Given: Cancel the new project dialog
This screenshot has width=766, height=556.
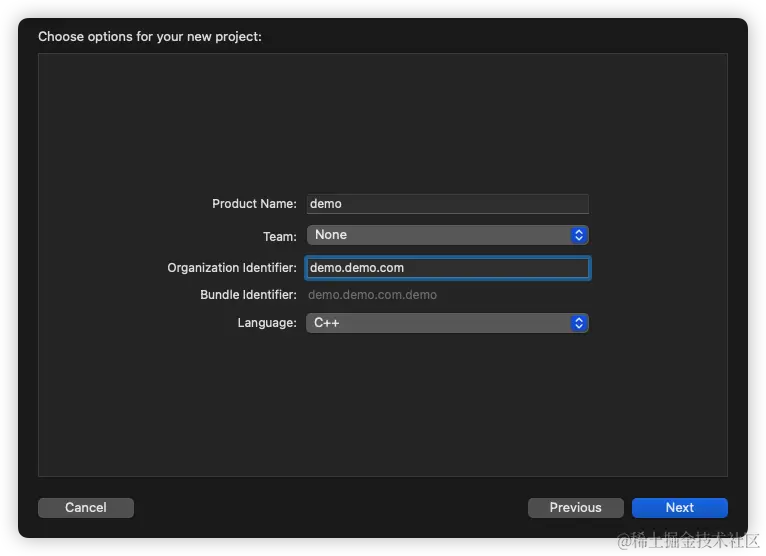Looking at the screenshot, I should 86,507.
